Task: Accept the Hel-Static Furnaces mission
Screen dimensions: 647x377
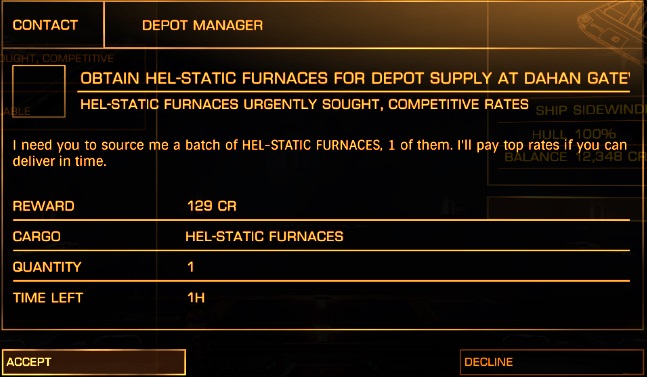Action: click(x=94, y=362)
